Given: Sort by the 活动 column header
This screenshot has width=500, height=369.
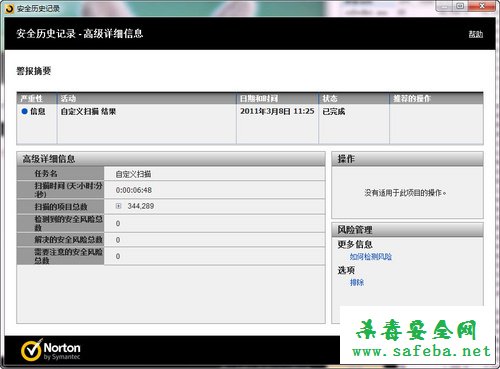Looking at the screenshot, I should (x=147, y=98).
